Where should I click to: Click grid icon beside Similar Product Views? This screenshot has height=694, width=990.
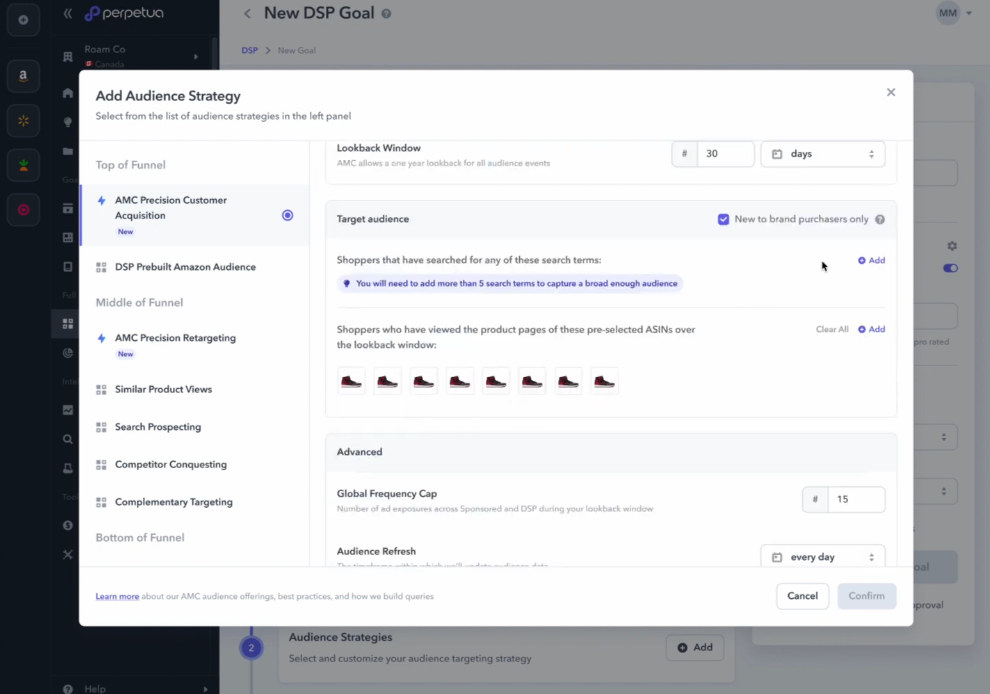[x=101, y=390]
